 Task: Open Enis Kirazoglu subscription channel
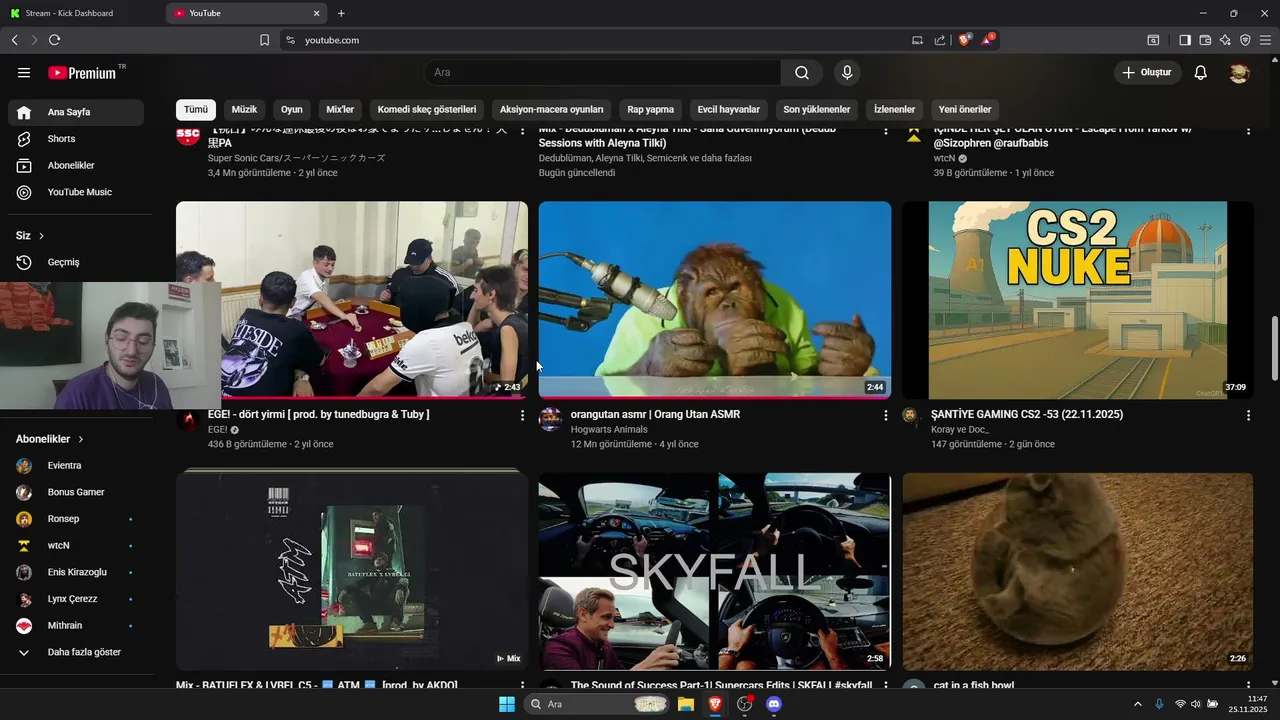(76, 572)
